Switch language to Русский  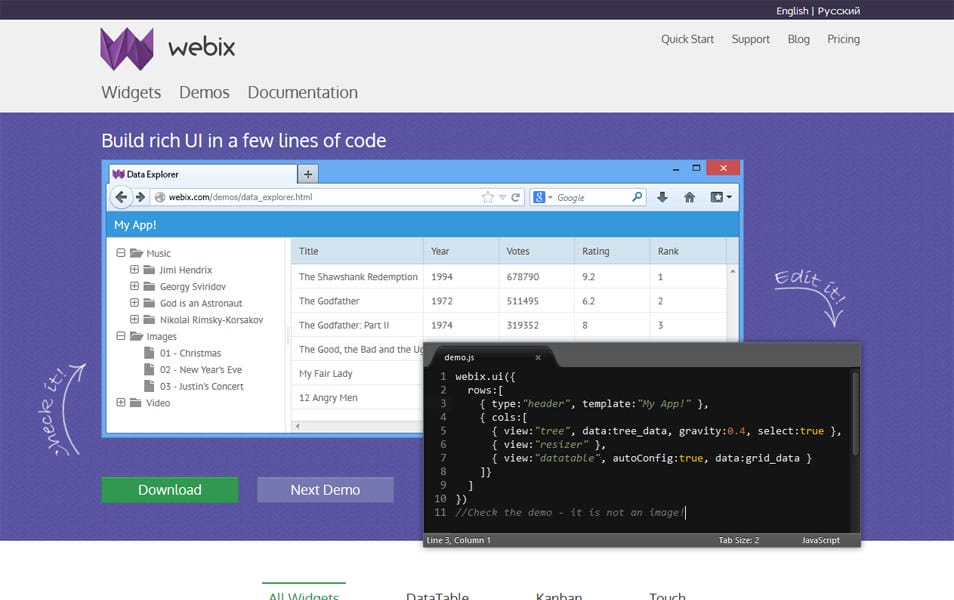(838, 11)
